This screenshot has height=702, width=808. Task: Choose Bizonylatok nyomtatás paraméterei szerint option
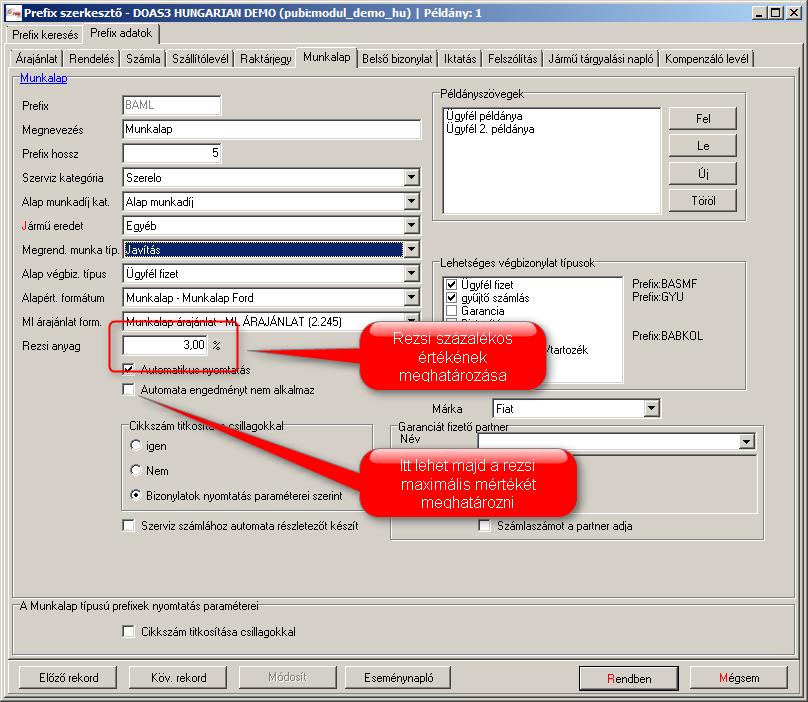pos(136,495)
